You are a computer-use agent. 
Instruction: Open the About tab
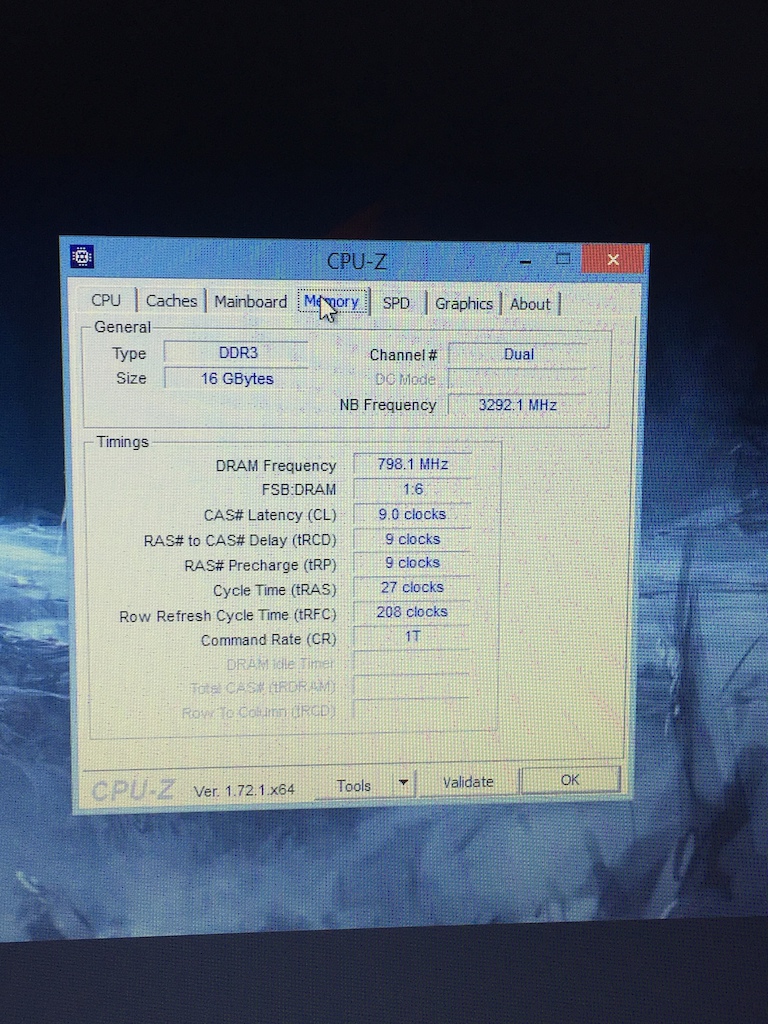point(530,304)
